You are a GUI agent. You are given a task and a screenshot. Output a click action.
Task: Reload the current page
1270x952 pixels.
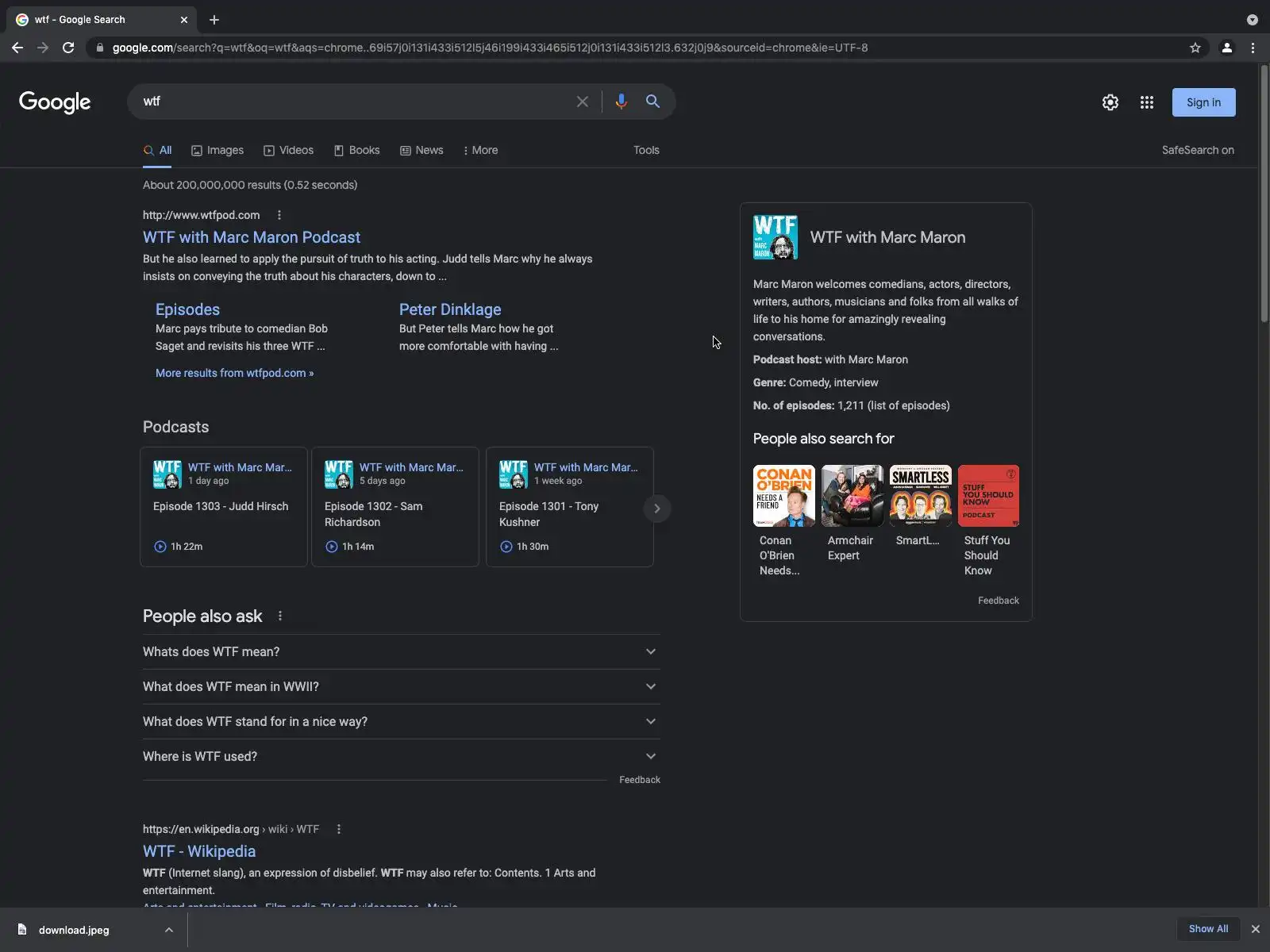(68, 48)
